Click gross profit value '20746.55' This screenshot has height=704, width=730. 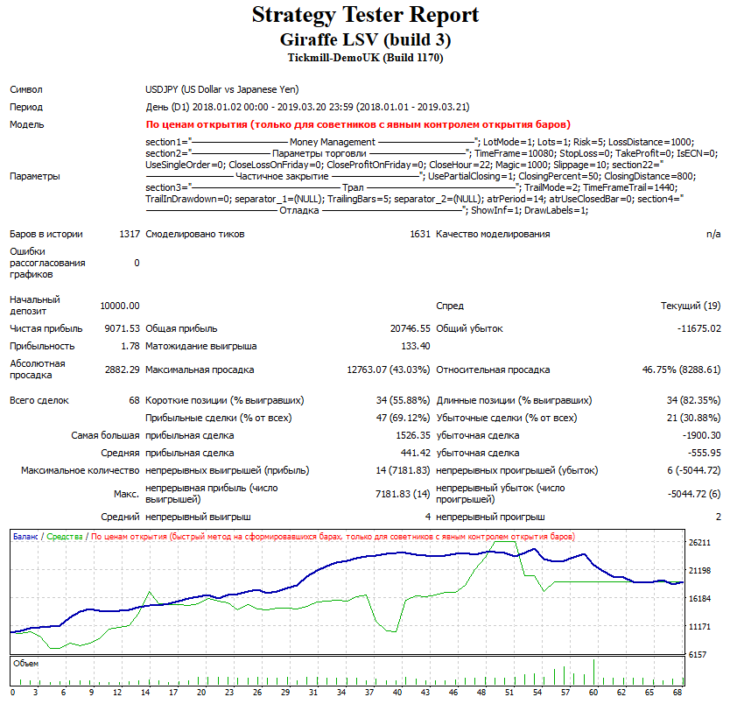coord(410,328)
